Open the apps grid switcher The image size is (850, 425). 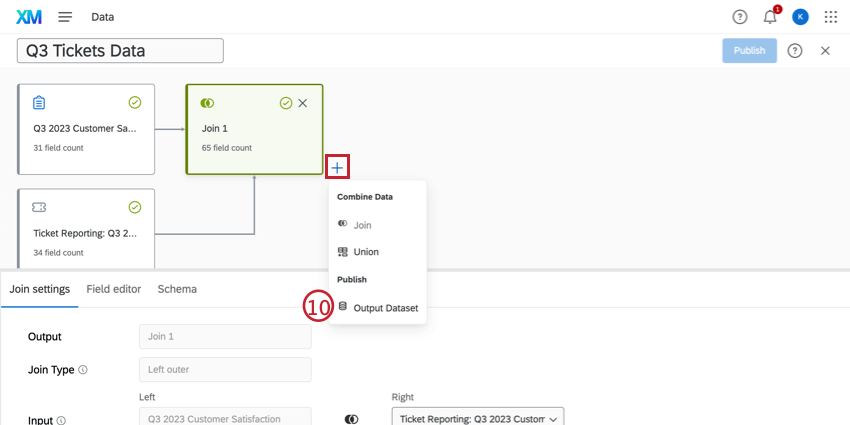pyautogui.click(x=830, y=17)
